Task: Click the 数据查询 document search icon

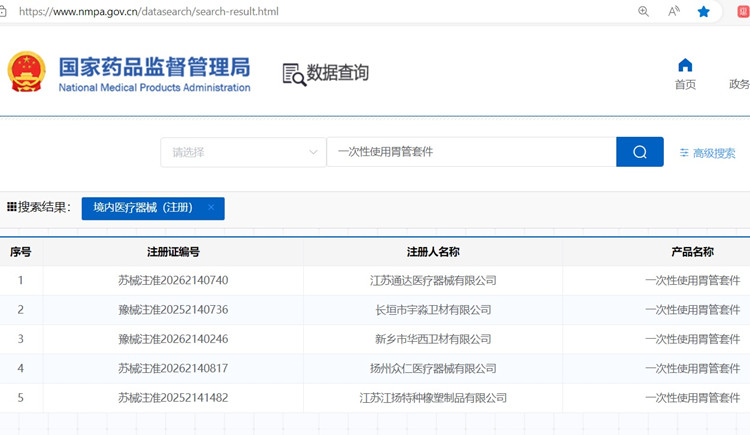Action: (294, 75)
